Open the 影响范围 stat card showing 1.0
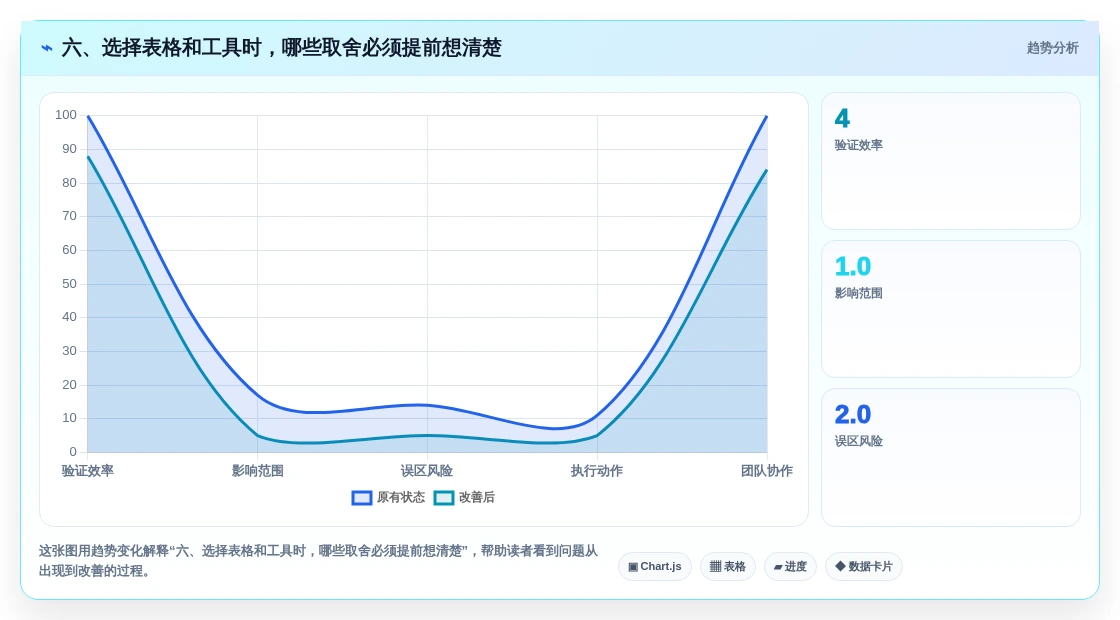The width and height of the screenshot is (1120, 620). coord(951,309)
